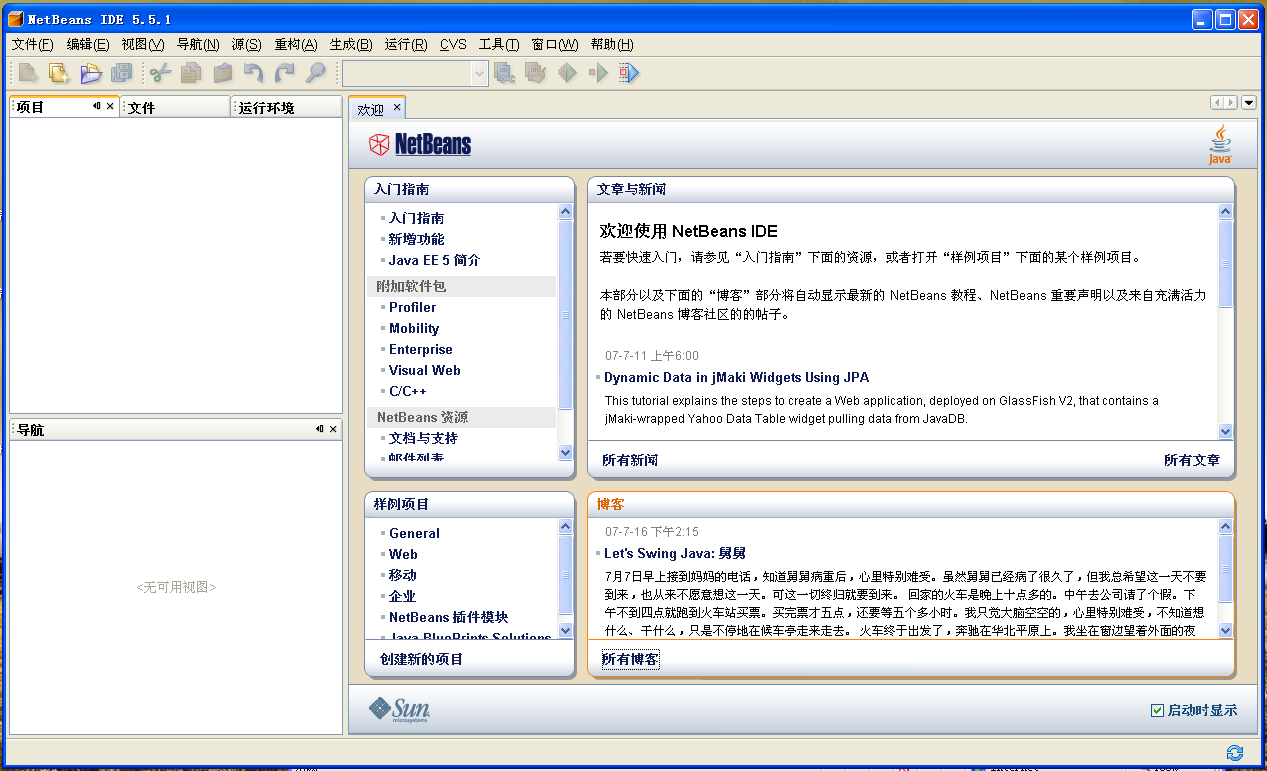The width and height of the screenshot is (1267, 771).
Task: Click the Sun Microsystems logo
Action: pos(399,709)
